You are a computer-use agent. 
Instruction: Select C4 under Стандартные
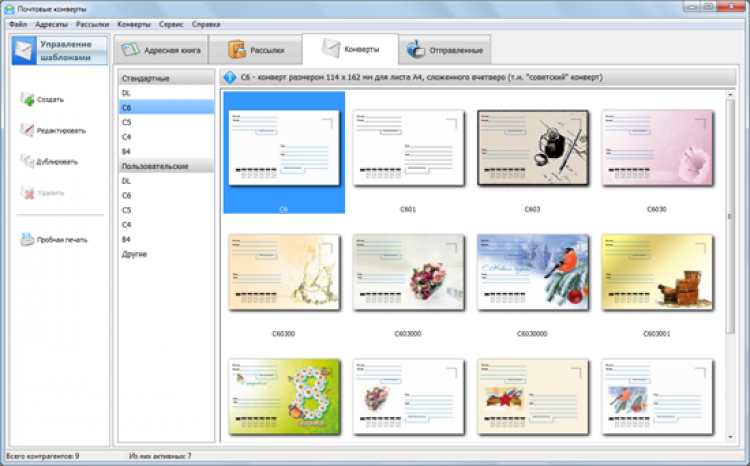(166, 137)
